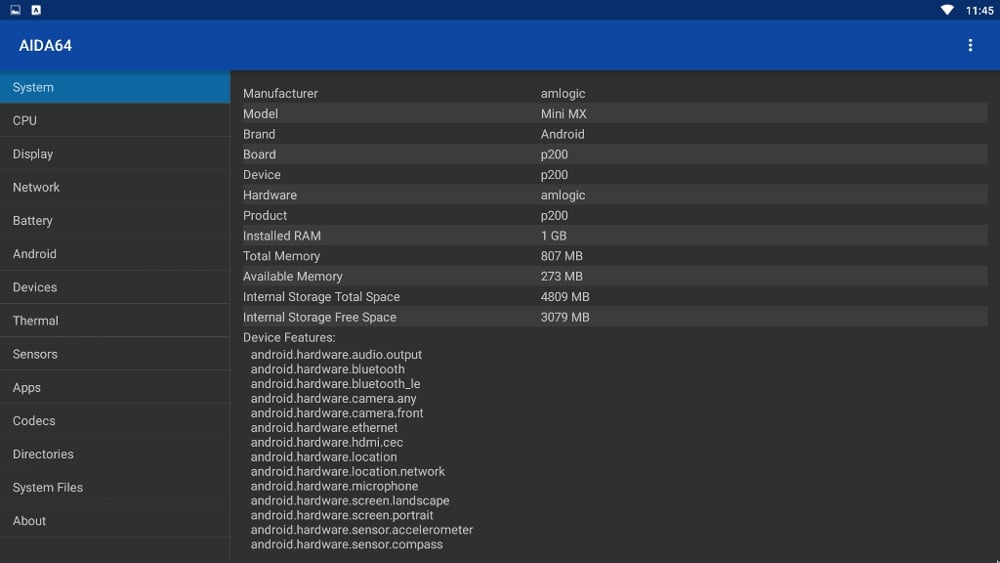Show the Codecs section
The height and width of the screenshot is (563, 1000).
click(x=115, y=421)
